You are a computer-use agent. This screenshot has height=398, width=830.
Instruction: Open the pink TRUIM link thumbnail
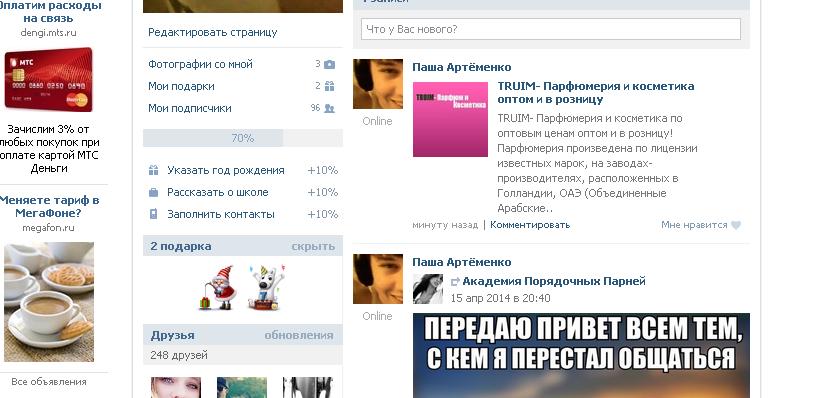[450, 120]
